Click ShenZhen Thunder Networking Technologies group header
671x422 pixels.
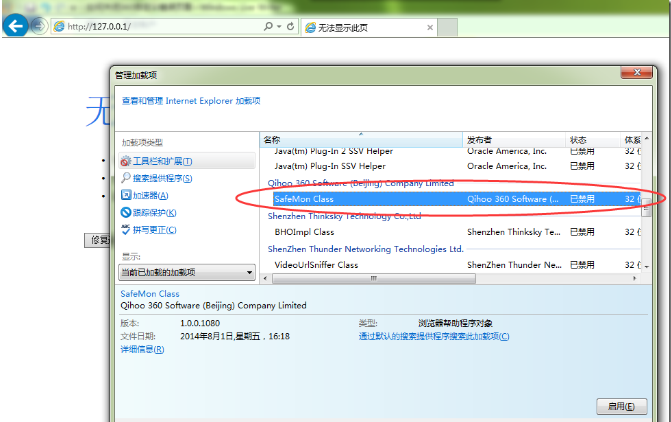(x=366, y=249)
